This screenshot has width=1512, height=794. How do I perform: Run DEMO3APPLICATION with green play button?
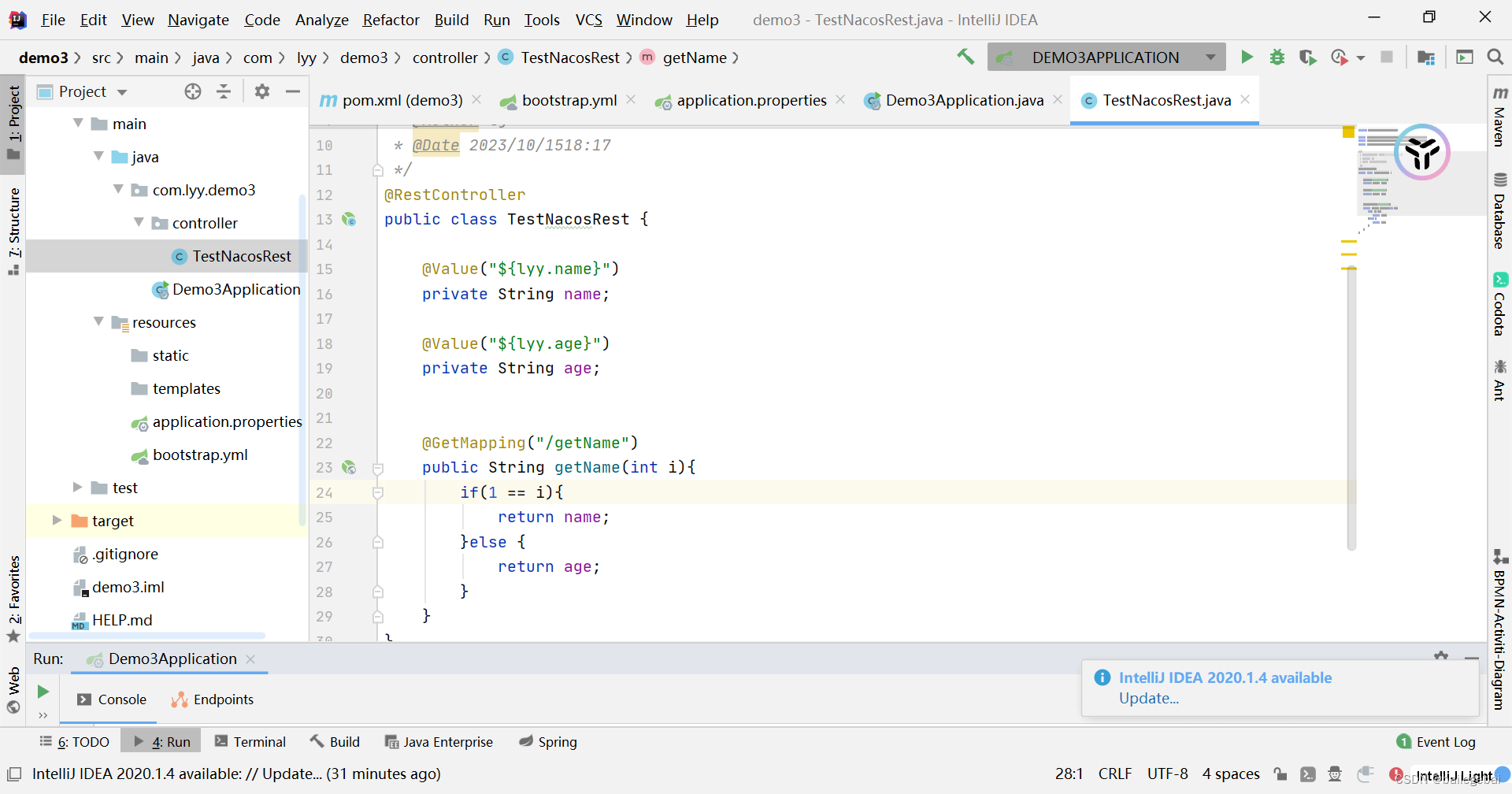point(1247,57)
